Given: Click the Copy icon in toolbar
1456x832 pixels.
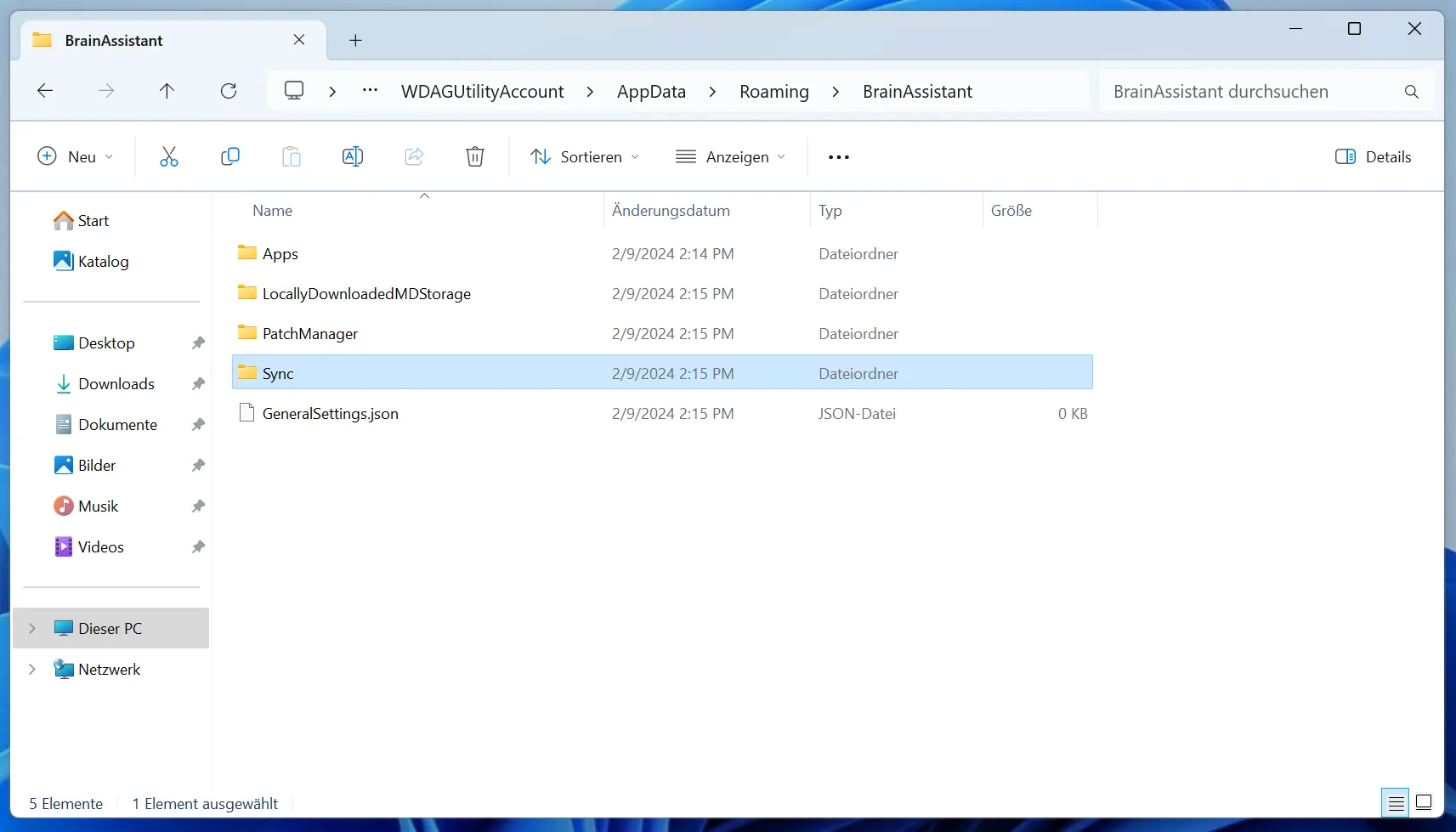Looking at the screenshot, I should (x=230, y=156).
